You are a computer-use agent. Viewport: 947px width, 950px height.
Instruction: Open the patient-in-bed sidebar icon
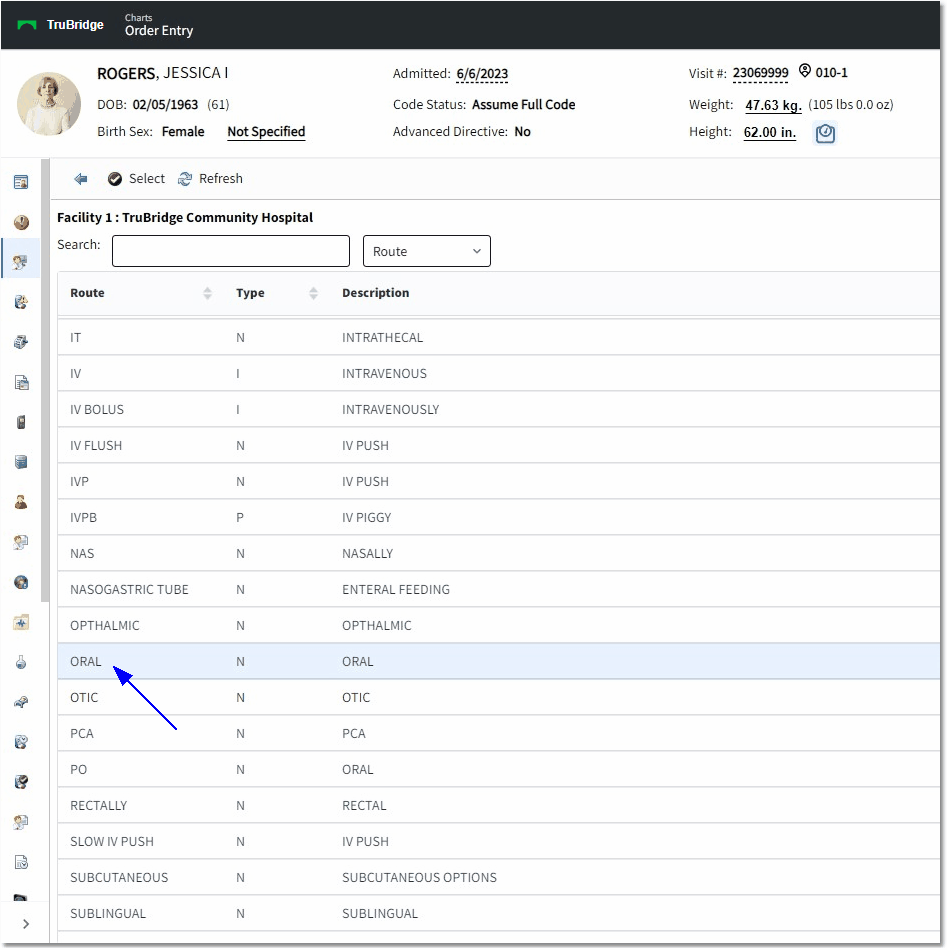[21, 702]
